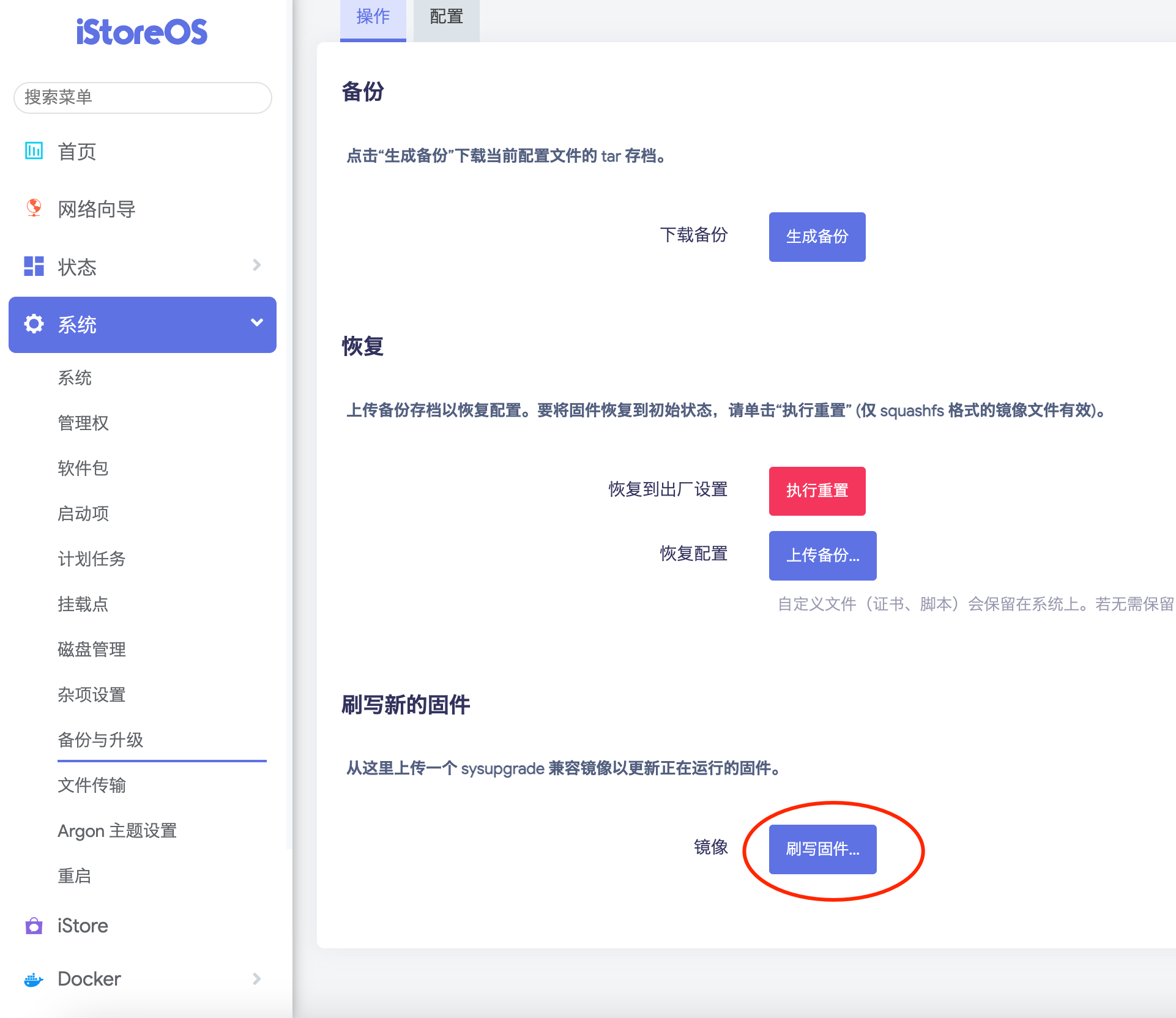Image resolution: width=1176 pixels, height=1018 pixels.
Task: Collapse the 系统 menu arrow
Action: [257, 322]
